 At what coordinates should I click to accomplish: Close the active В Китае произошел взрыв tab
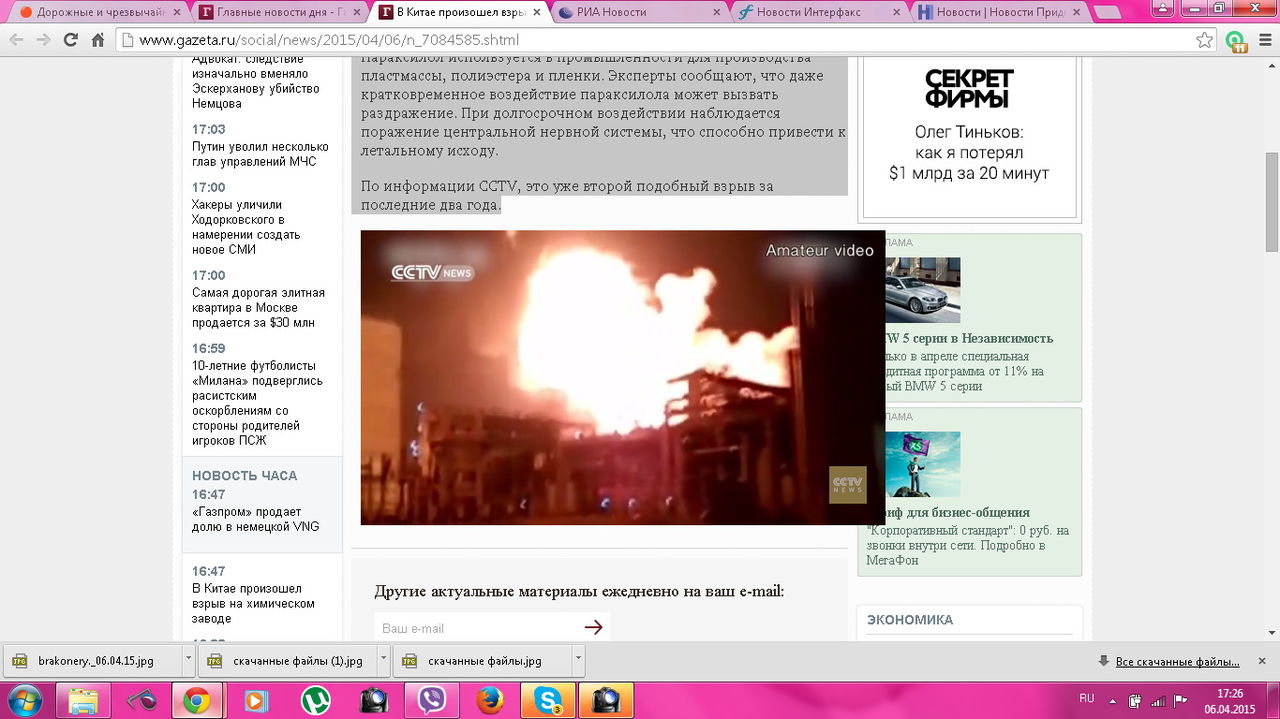536,13
